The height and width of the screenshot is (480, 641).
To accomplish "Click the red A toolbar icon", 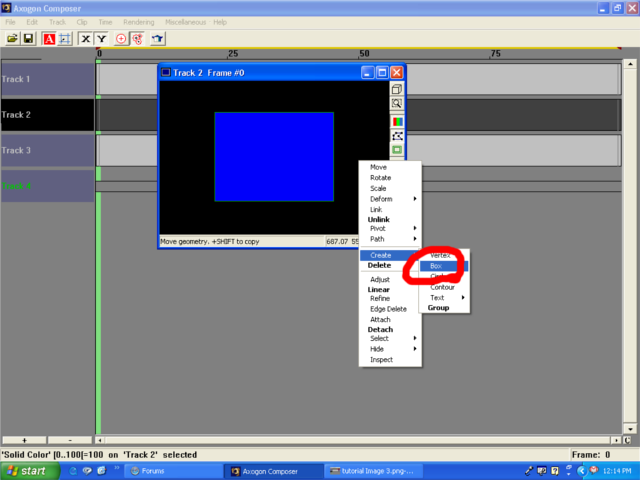I will pyautogui.click(x=49, y=39).
